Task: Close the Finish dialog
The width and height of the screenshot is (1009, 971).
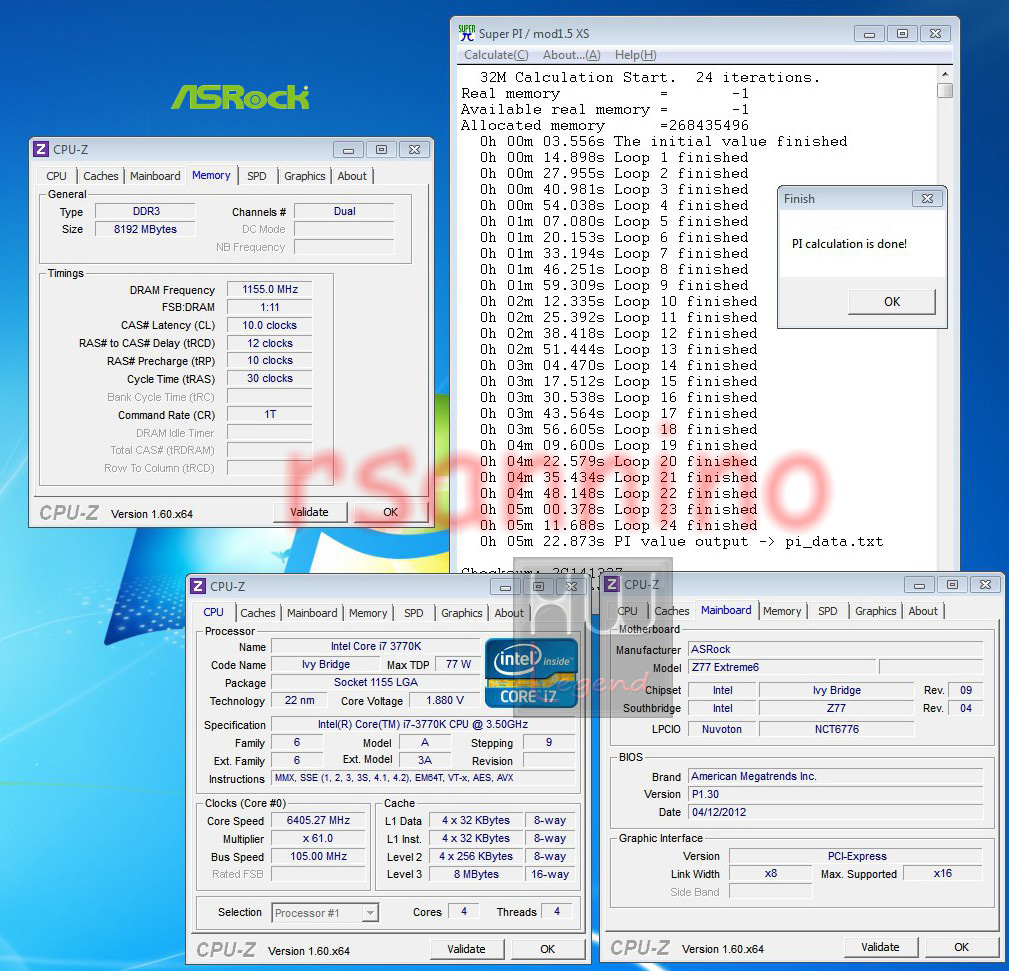Action: pyautogui.click(x=927, y=199)
